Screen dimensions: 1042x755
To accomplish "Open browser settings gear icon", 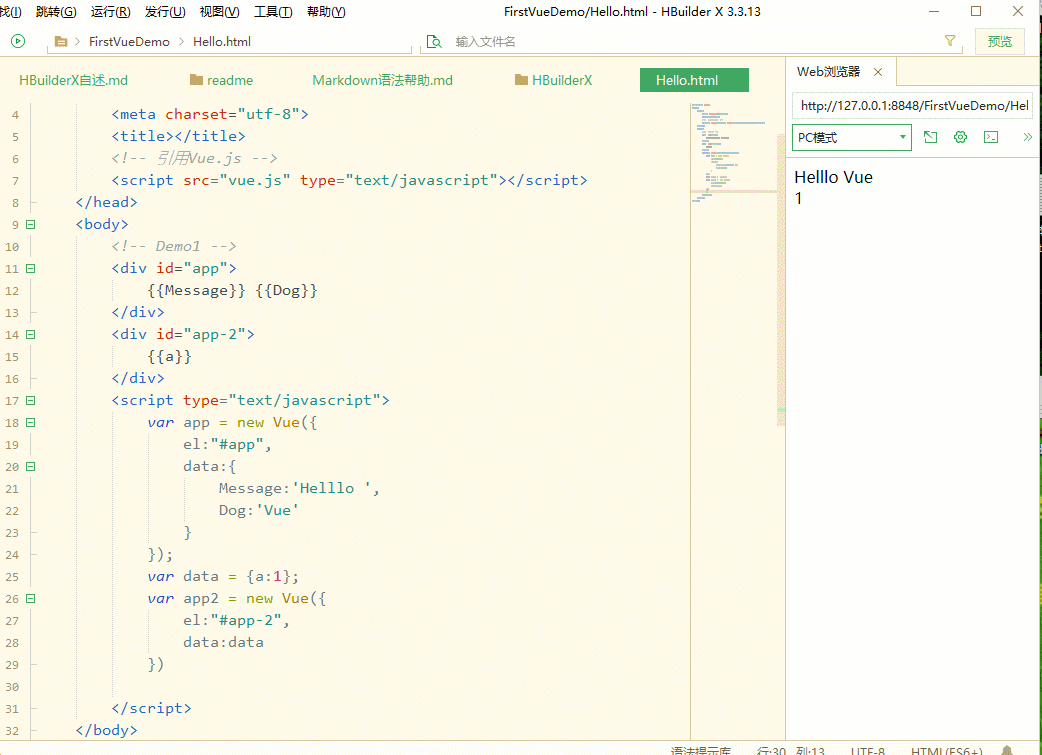I will 960,137.
